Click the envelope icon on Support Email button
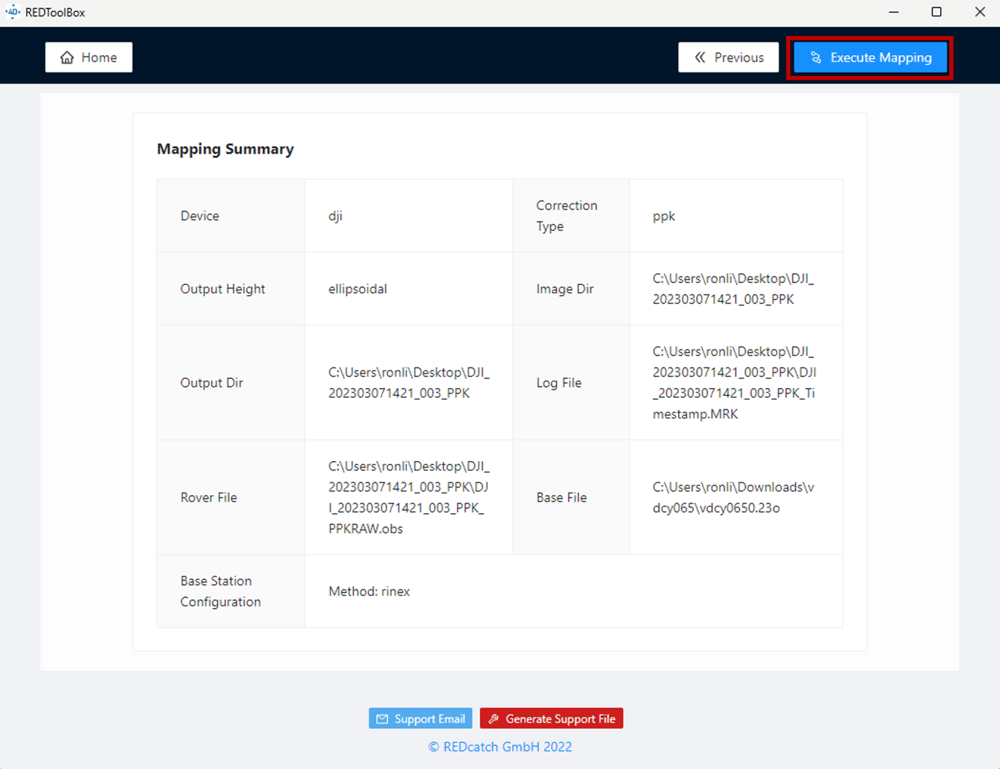Viewport: 1000px width, 769px height. pos(383,718)
